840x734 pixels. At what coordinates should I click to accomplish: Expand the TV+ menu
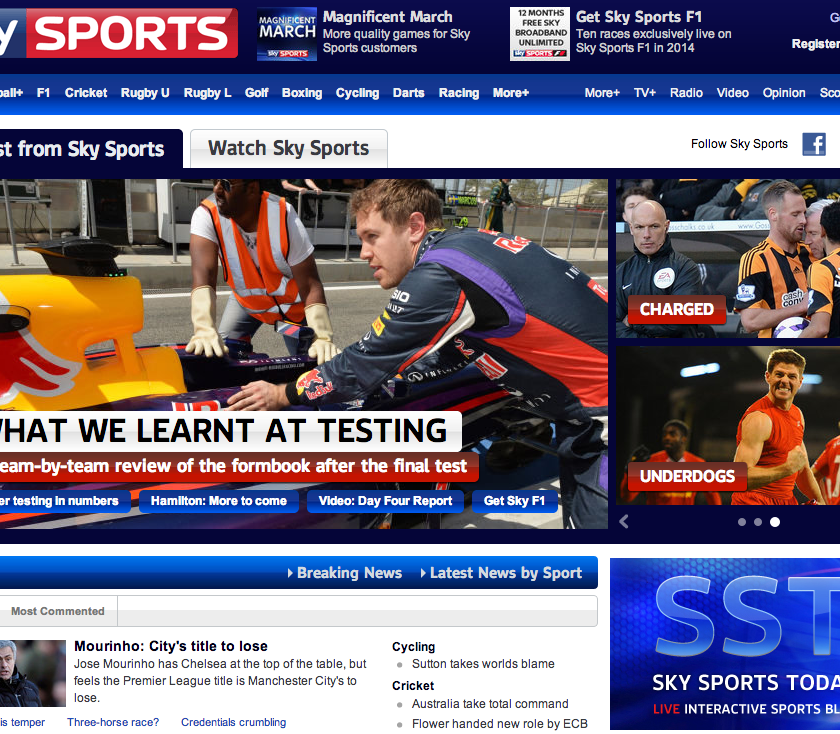click(645, 93)
